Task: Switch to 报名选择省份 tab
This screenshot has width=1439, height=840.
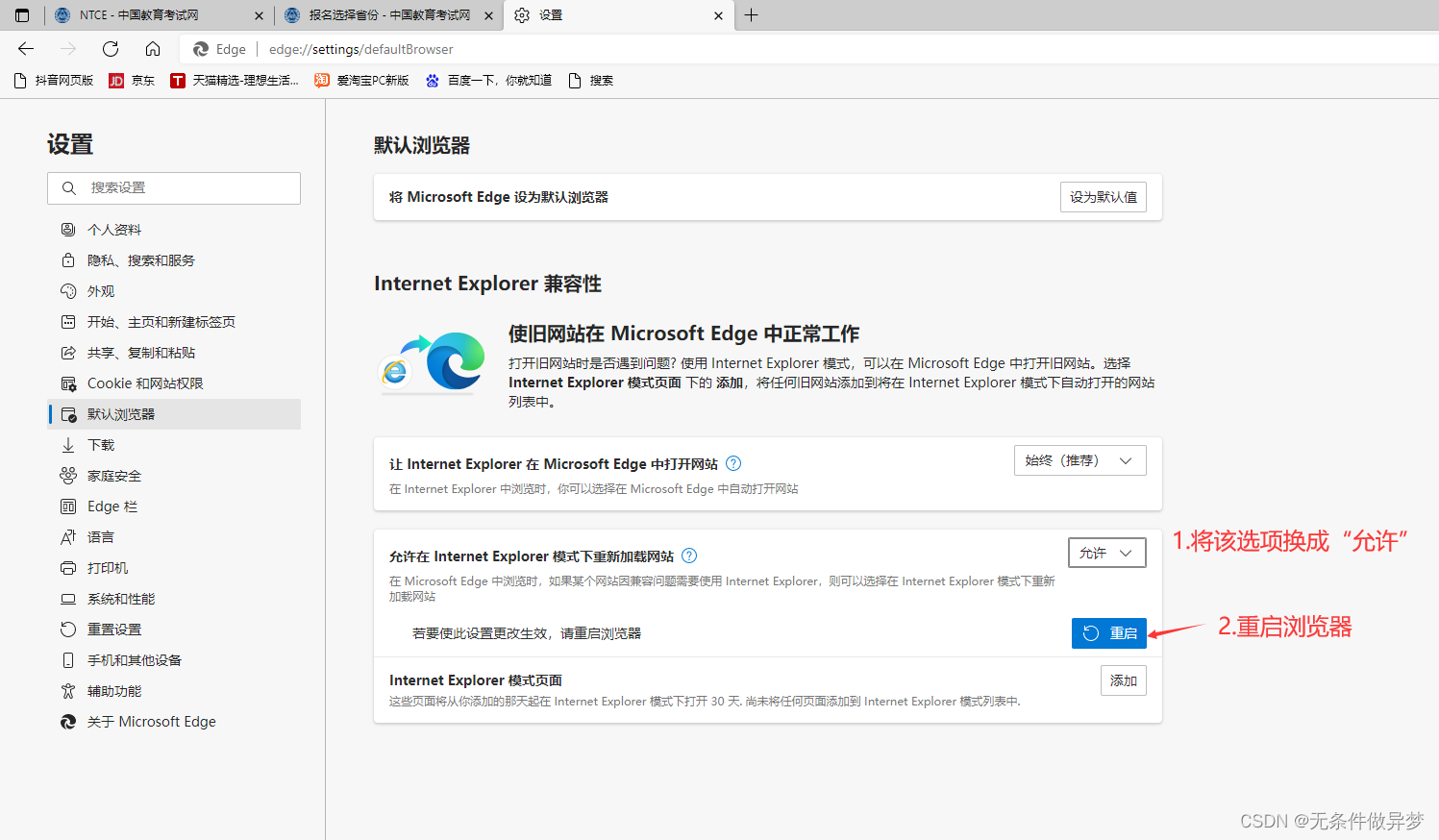Action: click(388, 15)
